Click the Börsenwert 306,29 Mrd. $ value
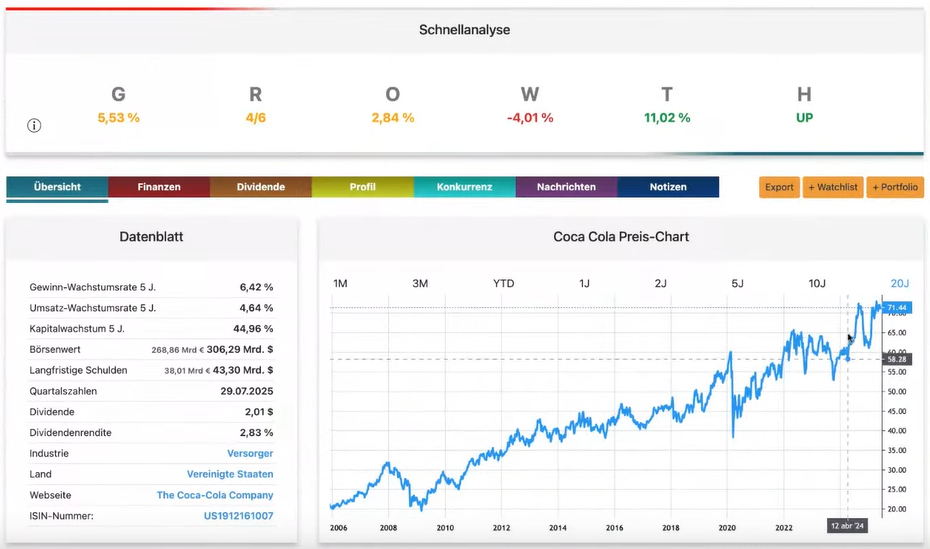Image resolution: width=930 pixels, height=549 pixels. pos(240,349)
